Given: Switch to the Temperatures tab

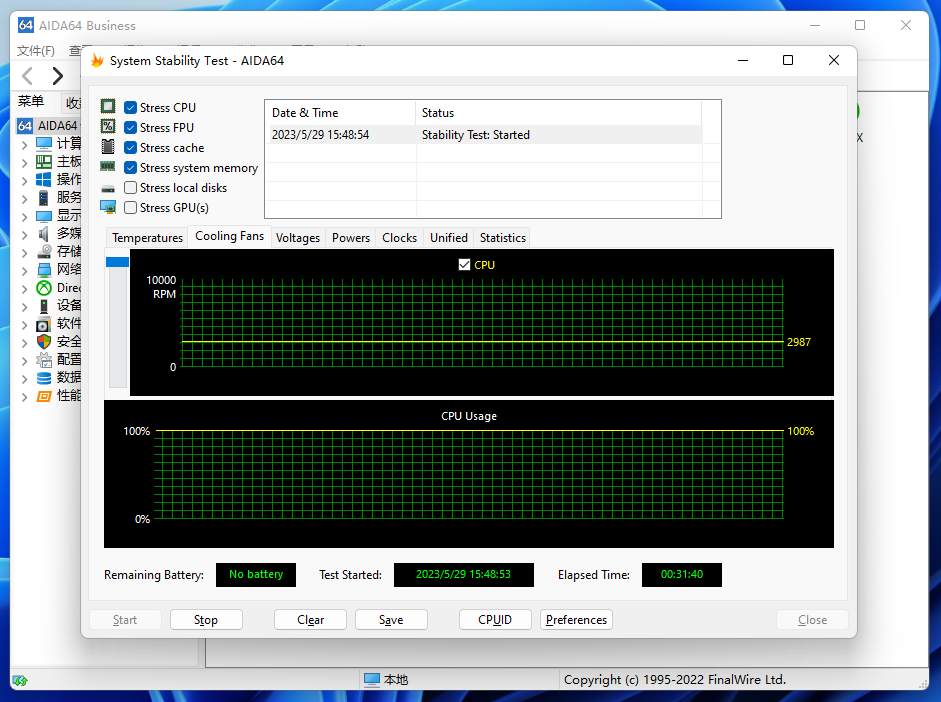Looking at the screenshot, I should pyautogui.click(x=147, y=238).
